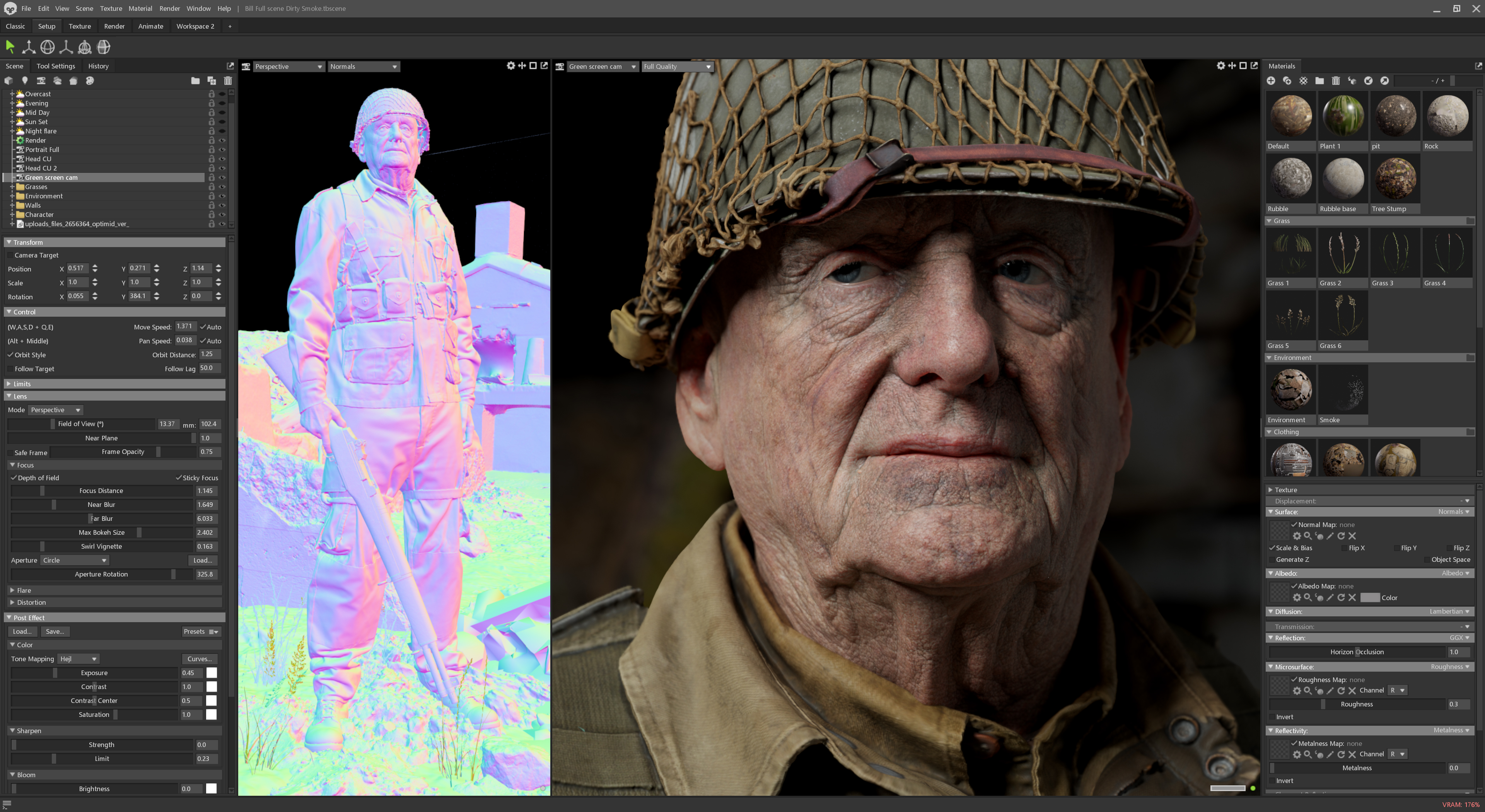
Task: Switch to the Tool Settings tab
Action: (55, 66)
